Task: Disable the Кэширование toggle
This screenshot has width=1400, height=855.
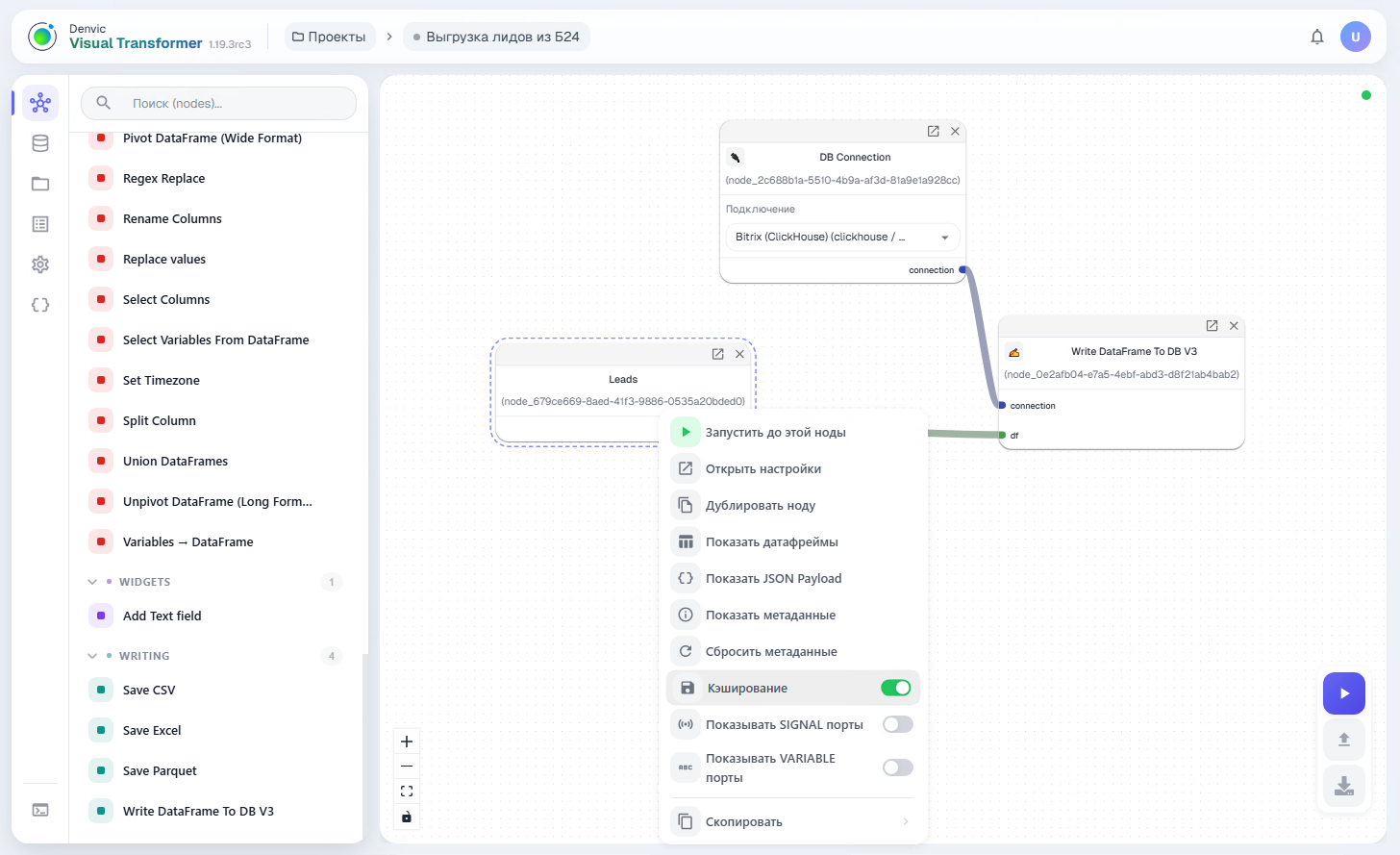Action: tap(895, 688)
